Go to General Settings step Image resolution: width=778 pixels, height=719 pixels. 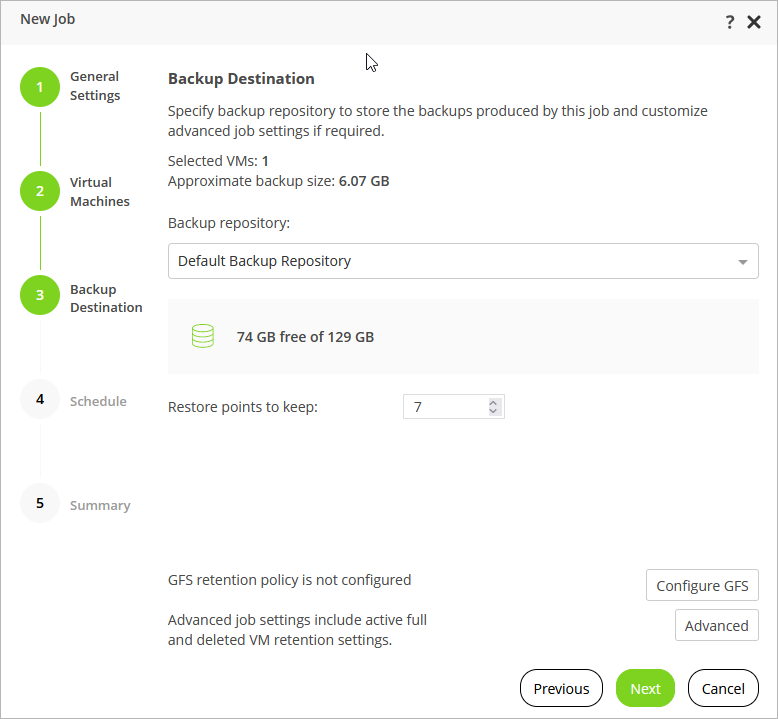[x=94, y=86]
